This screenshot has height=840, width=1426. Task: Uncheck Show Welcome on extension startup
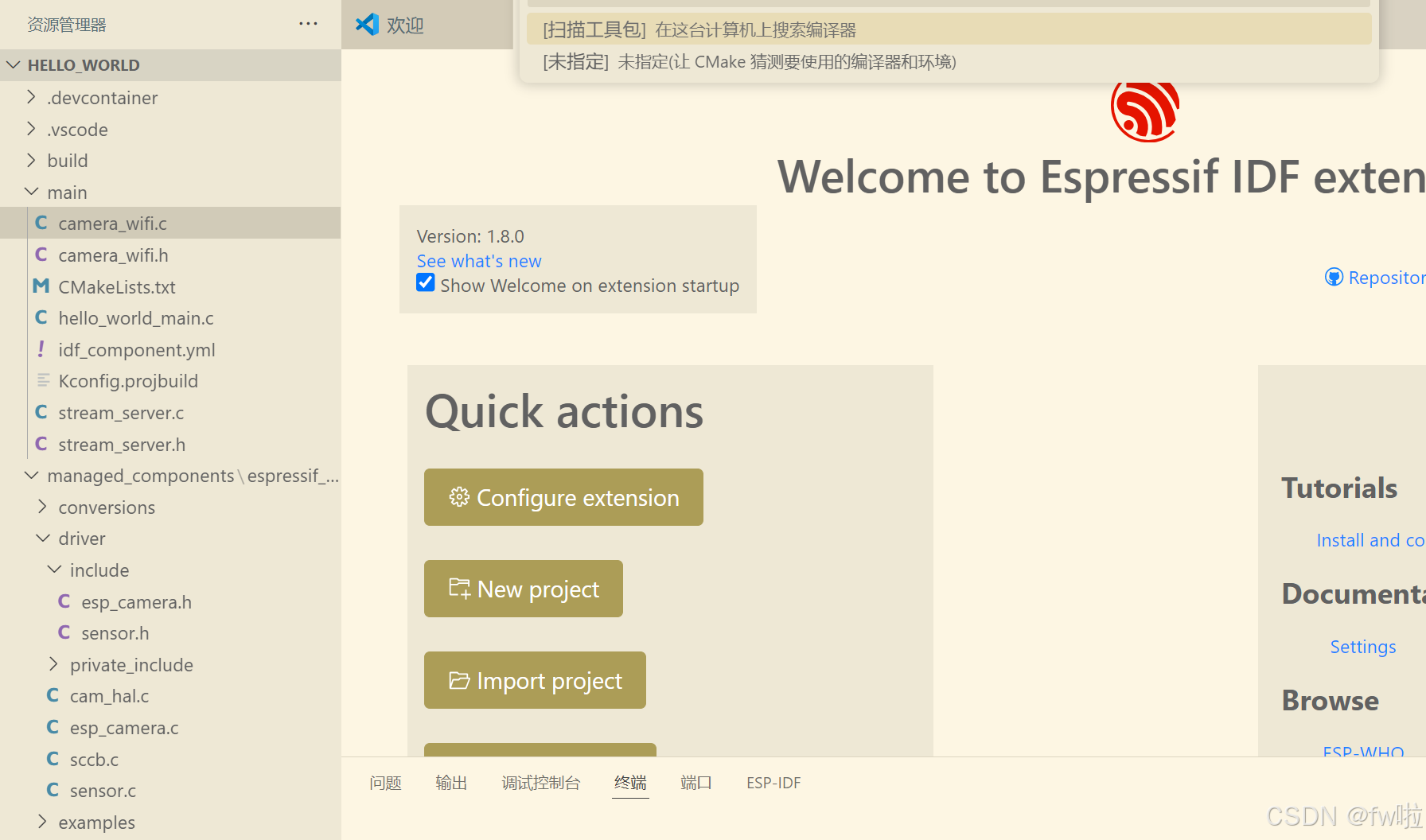coord(426,283)
